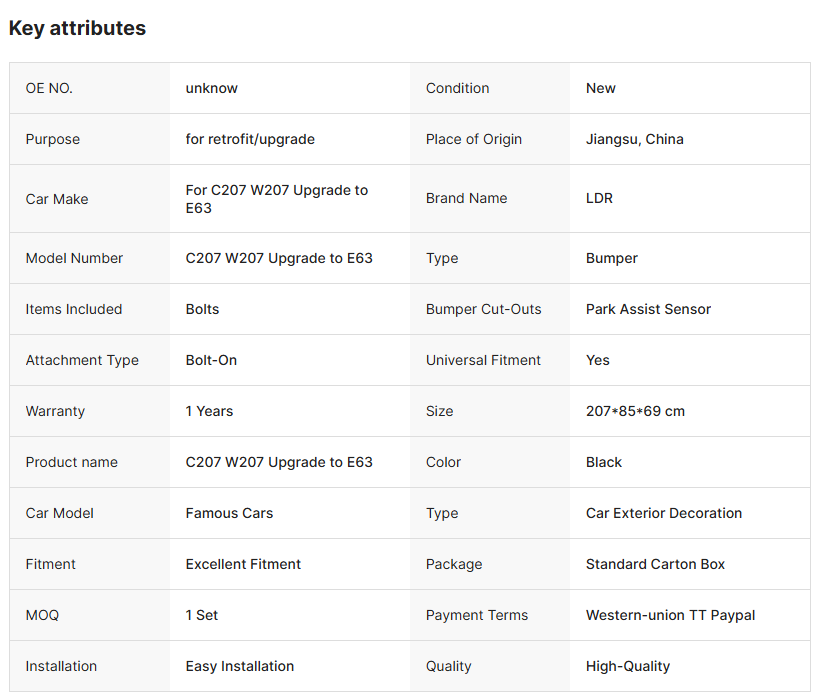Click the "Western-union TT Paypal" payment terms
The height and width of the screenshot is (696, 816).
(670, 615)
